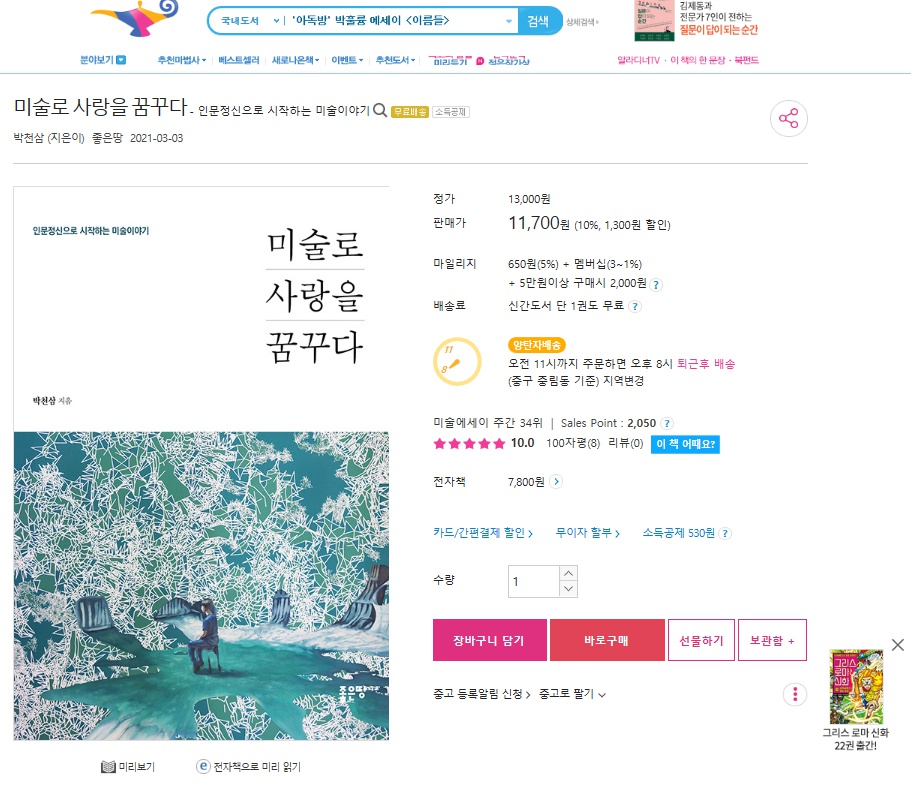Click the 장바구니 담기 button
911x792 pixels.
[489, 640]
